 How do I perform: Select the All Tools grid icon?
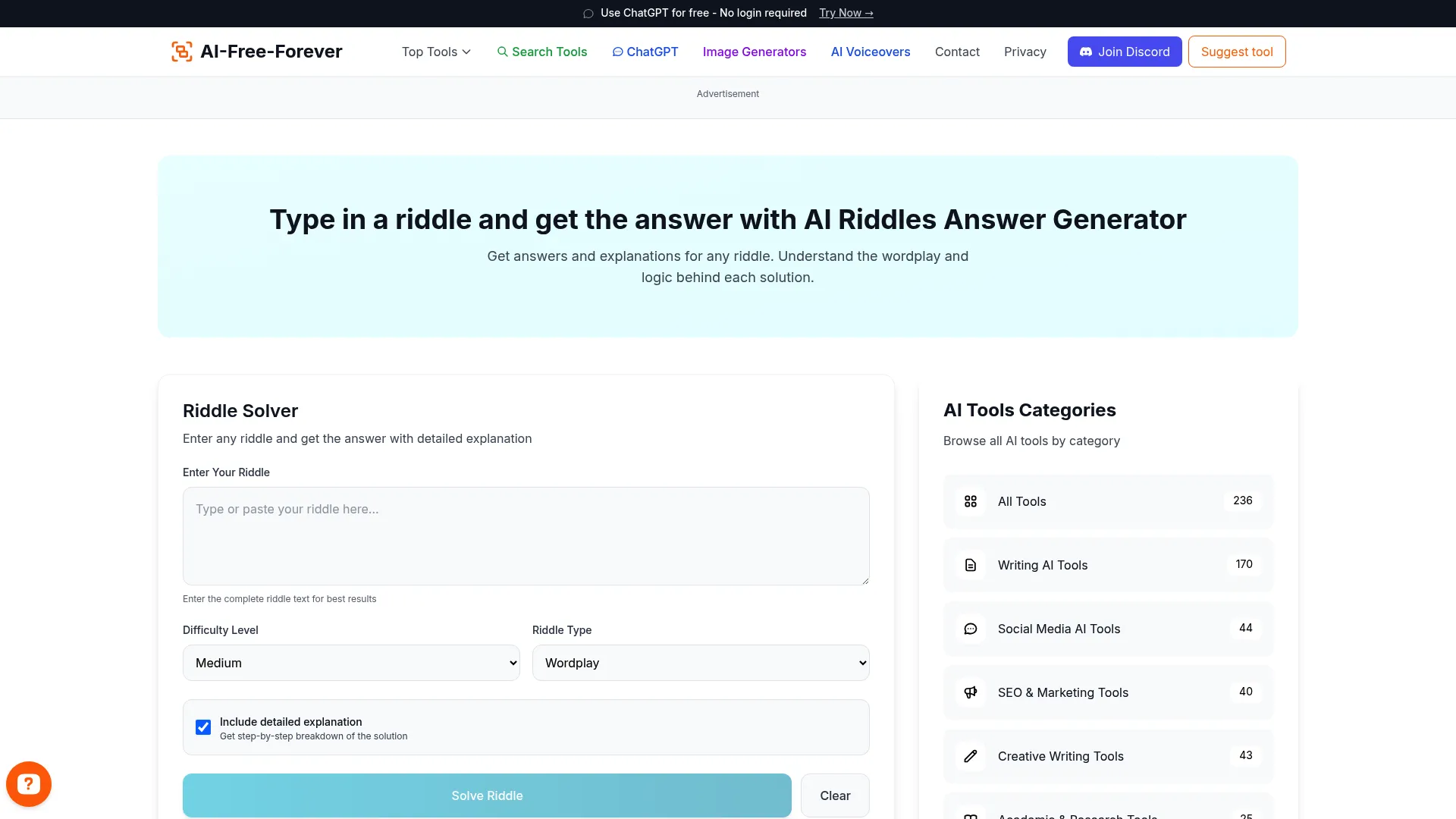pyautogui.click(x=971, y=501)
